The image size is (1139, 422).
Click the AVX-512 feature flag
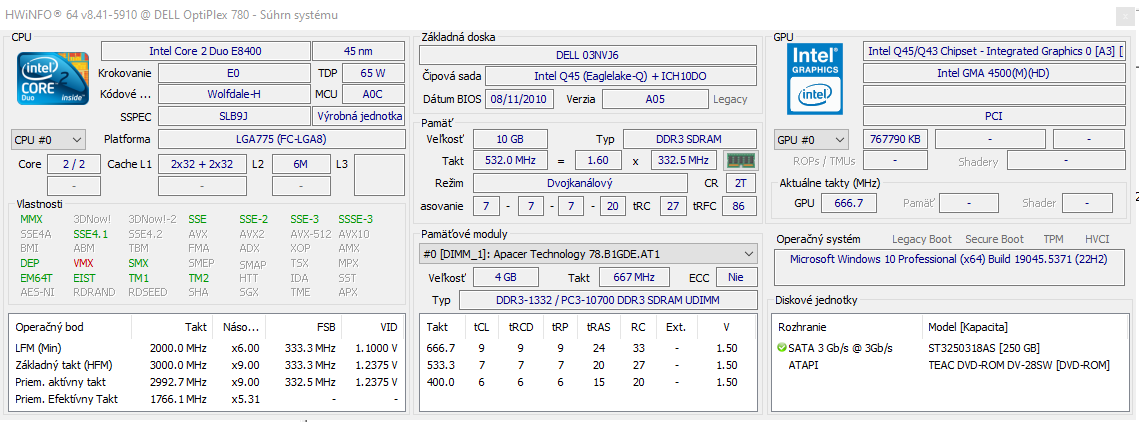pos(311,234)
